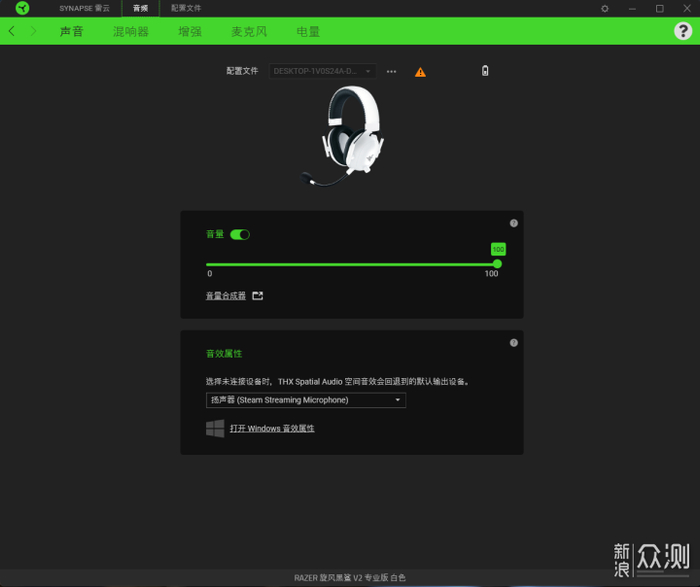Open the 增强 tab
Screen dimensions: 700x587
tap(190, 31)
